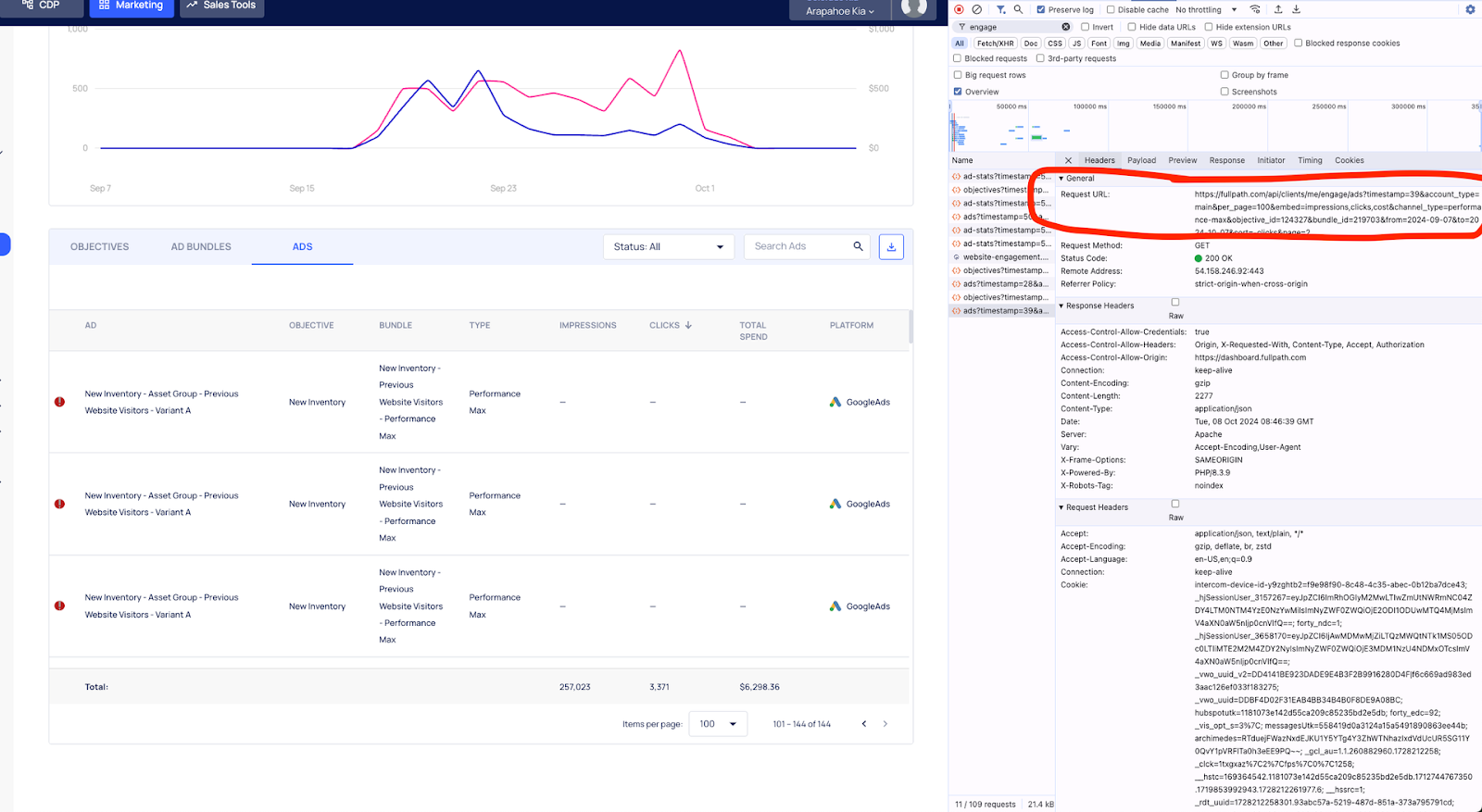
Task: Filter requests by Fetch/XHR type
Action: tap(995, 44)
